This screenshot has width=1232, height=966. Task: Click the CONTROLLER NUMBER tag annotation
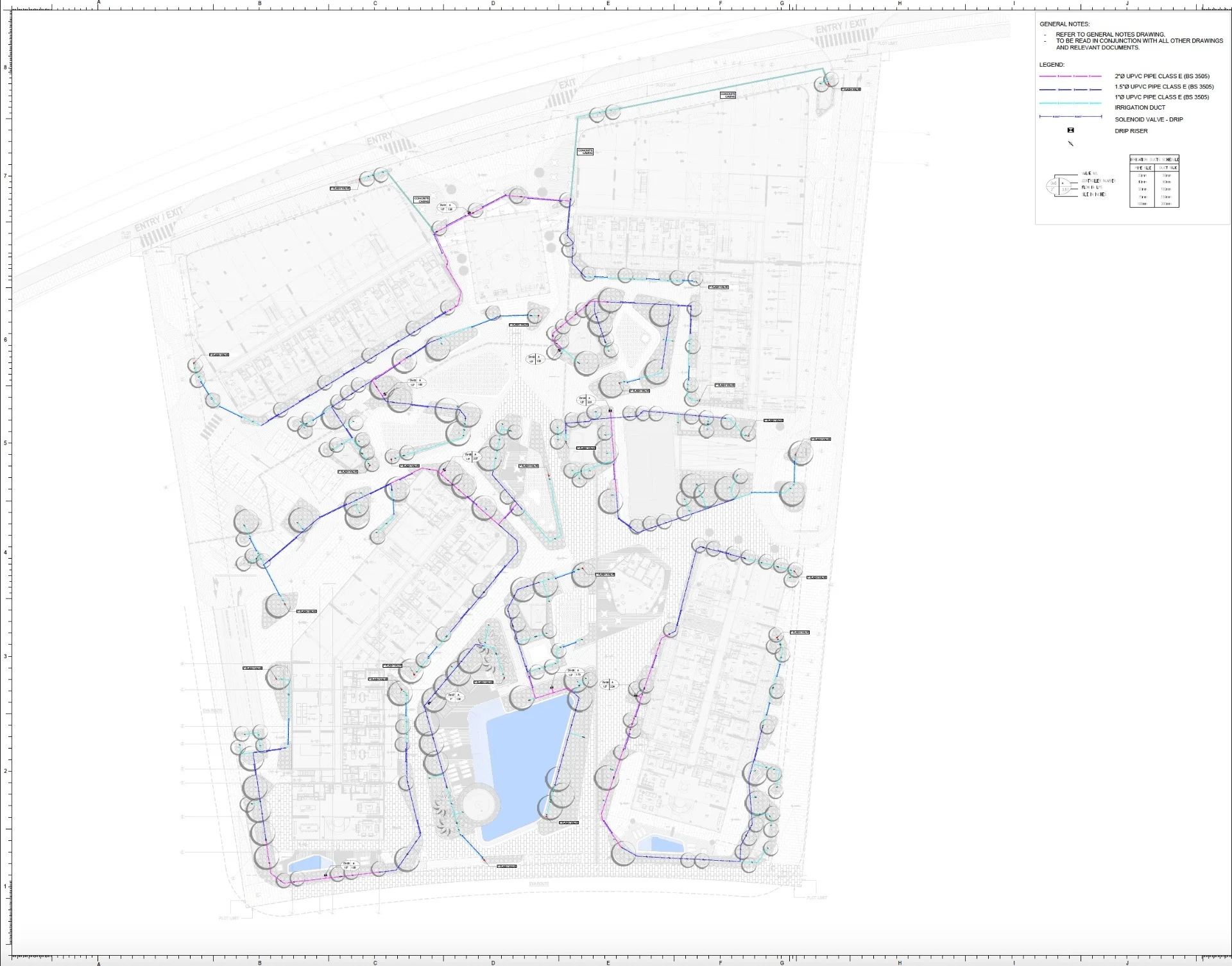(1098, 181)
